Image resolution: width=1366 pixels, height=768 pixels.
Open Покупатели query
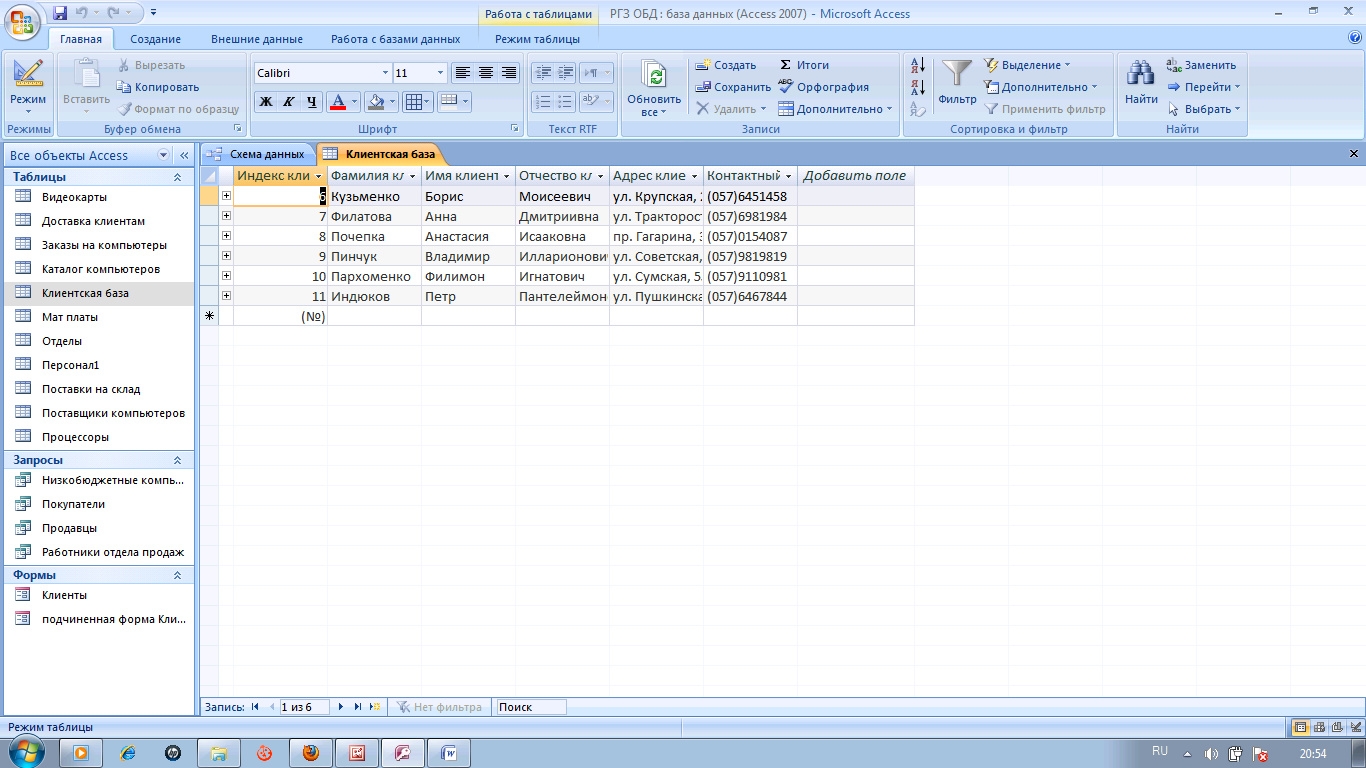[98, 504]
